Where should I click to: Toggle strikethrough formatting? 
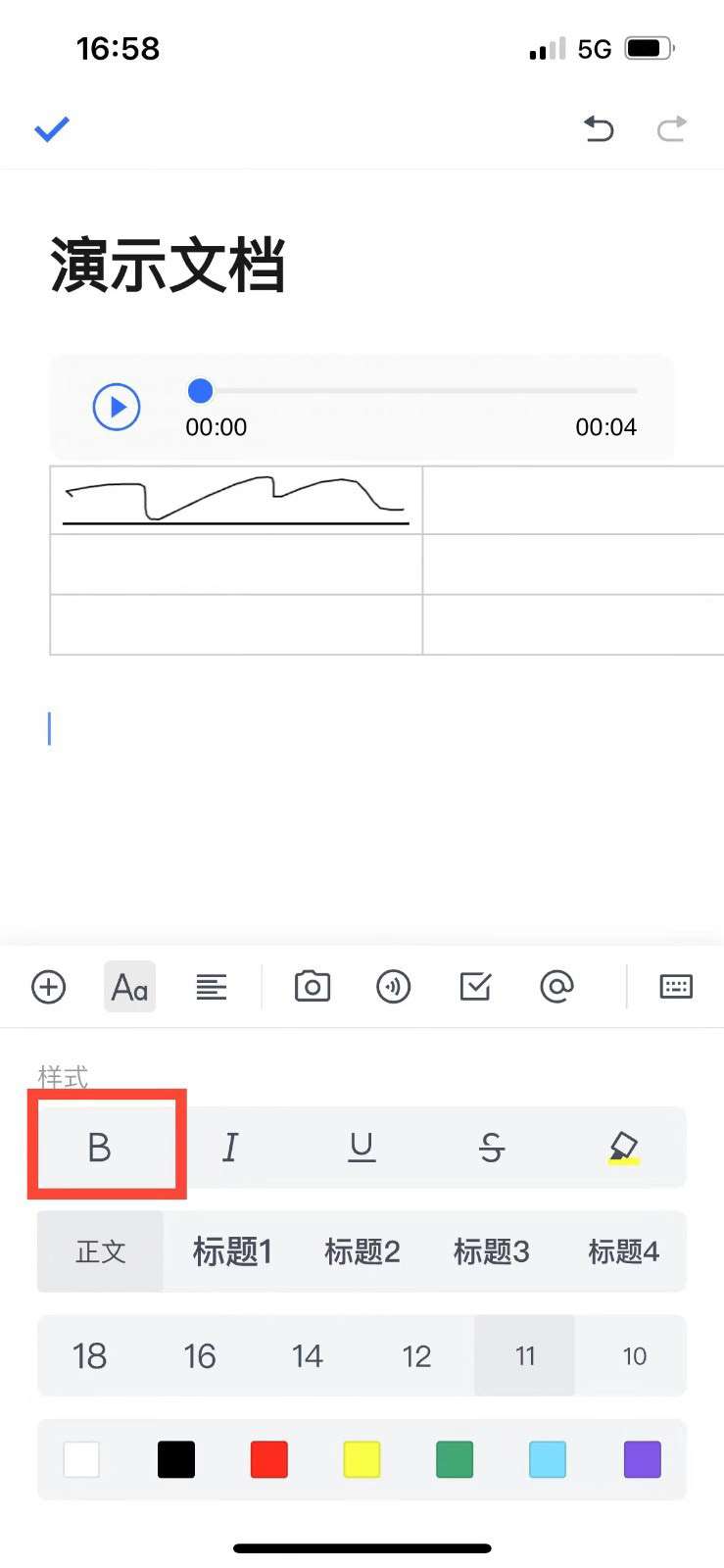(492, 1147)
